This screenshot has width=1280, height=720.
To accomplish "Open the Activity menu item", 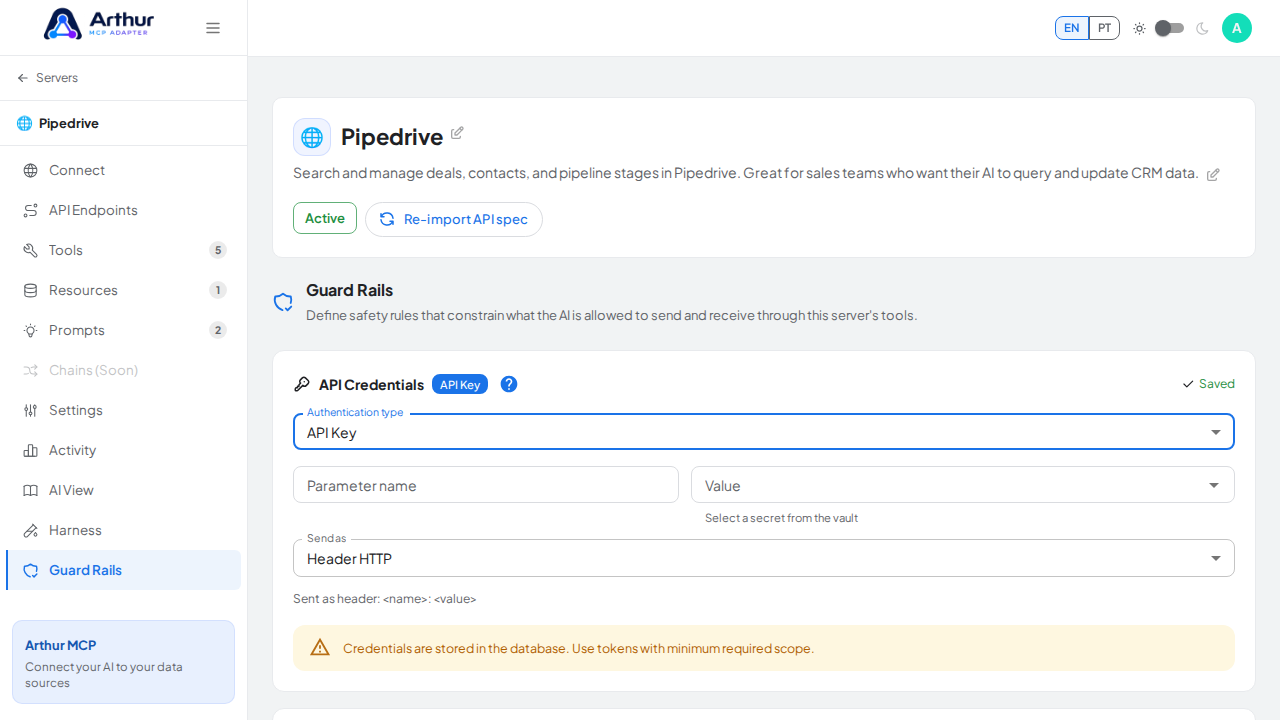I will pos(124,450).
